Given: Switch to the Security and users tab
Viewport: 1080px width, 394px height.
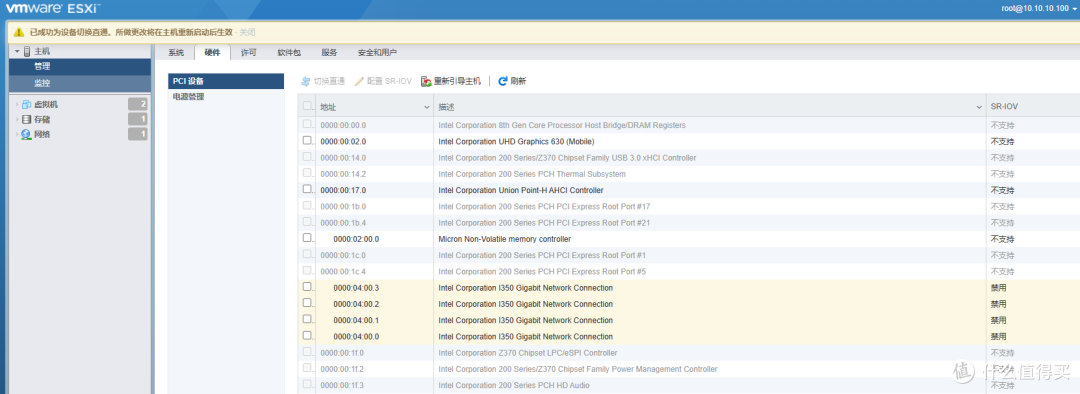Looking at the screenshot, I should tap(377, 52).
